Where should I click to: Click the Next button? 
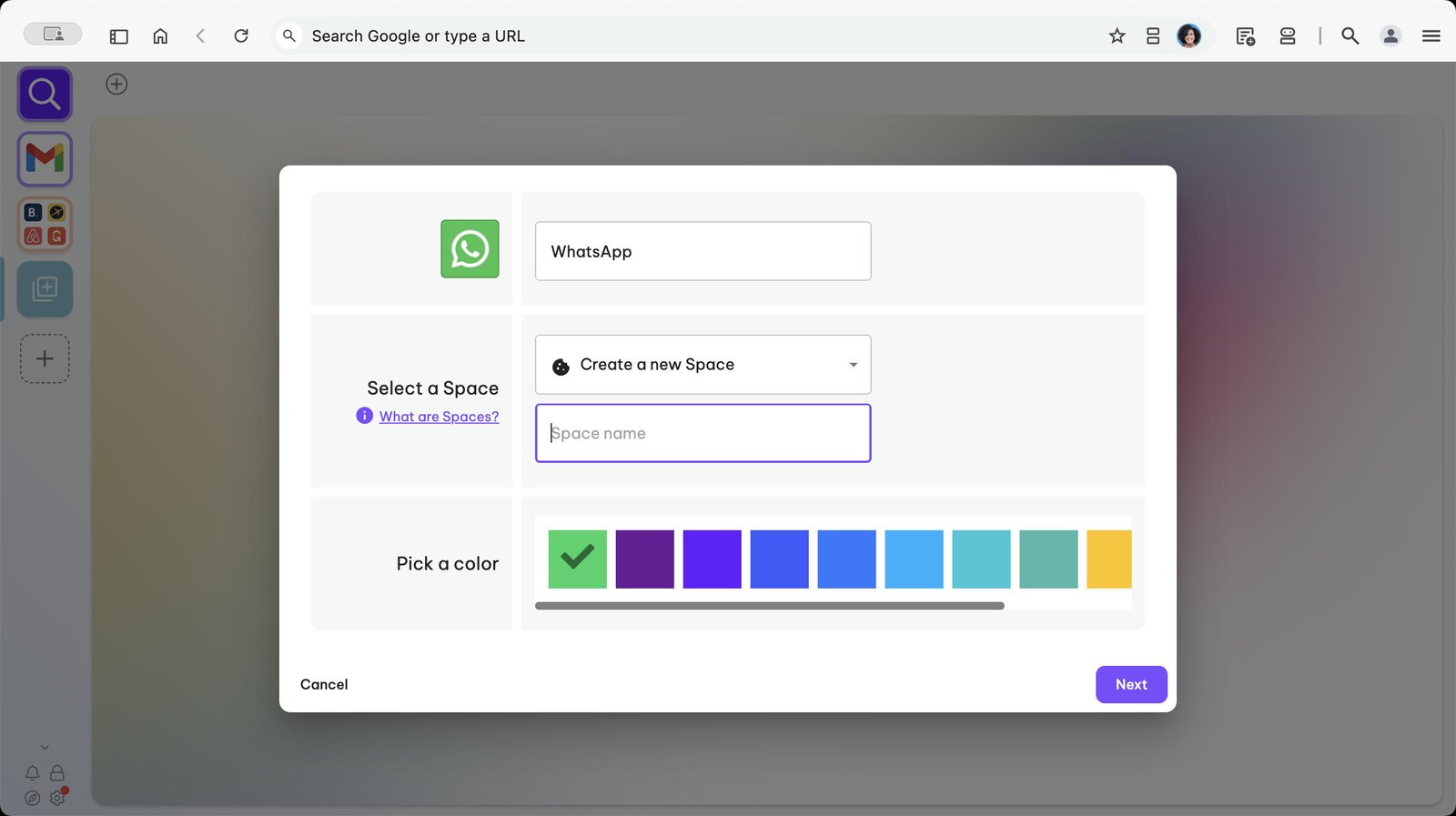1131,685
